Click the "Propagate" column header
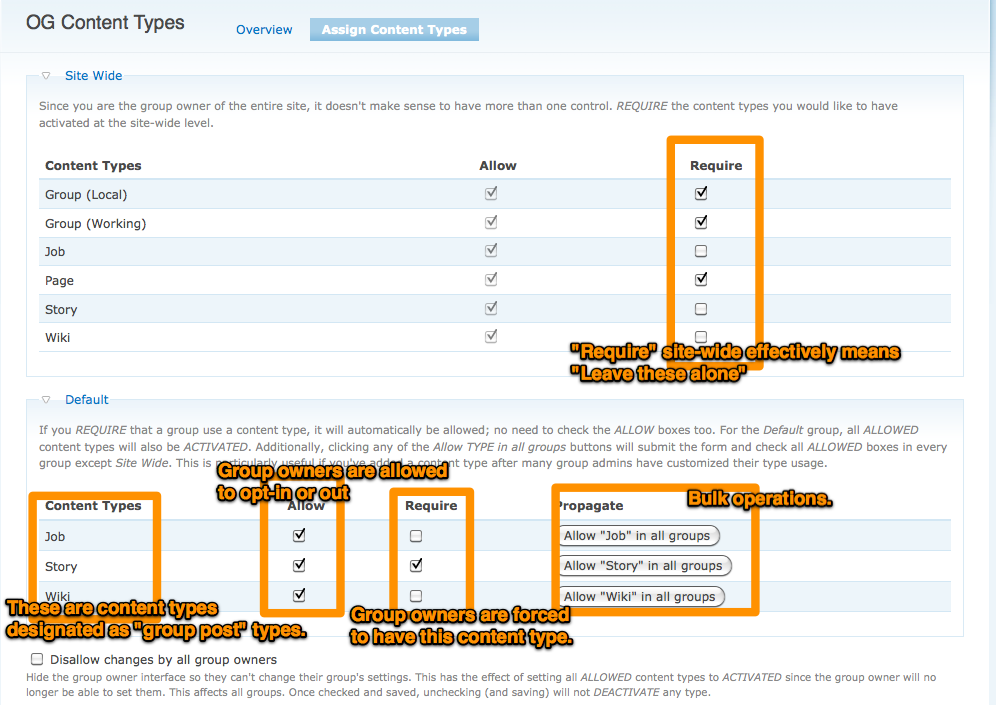 click(590, 506)
